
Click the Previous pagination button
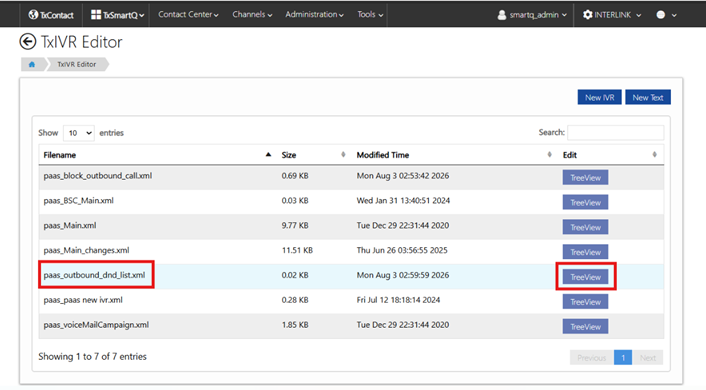[592, 358]
